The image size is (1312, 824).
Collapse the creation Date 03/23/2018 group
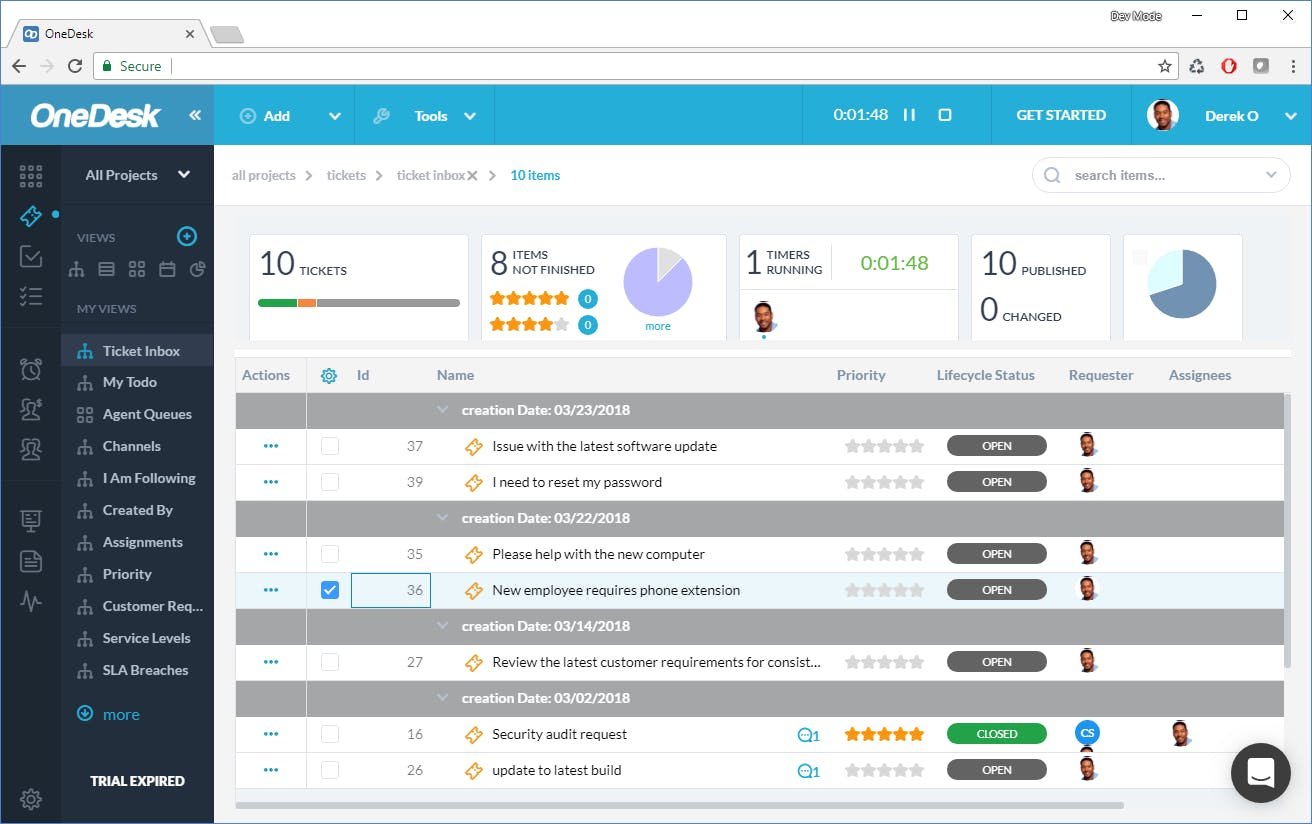click(x=443, y=410)
